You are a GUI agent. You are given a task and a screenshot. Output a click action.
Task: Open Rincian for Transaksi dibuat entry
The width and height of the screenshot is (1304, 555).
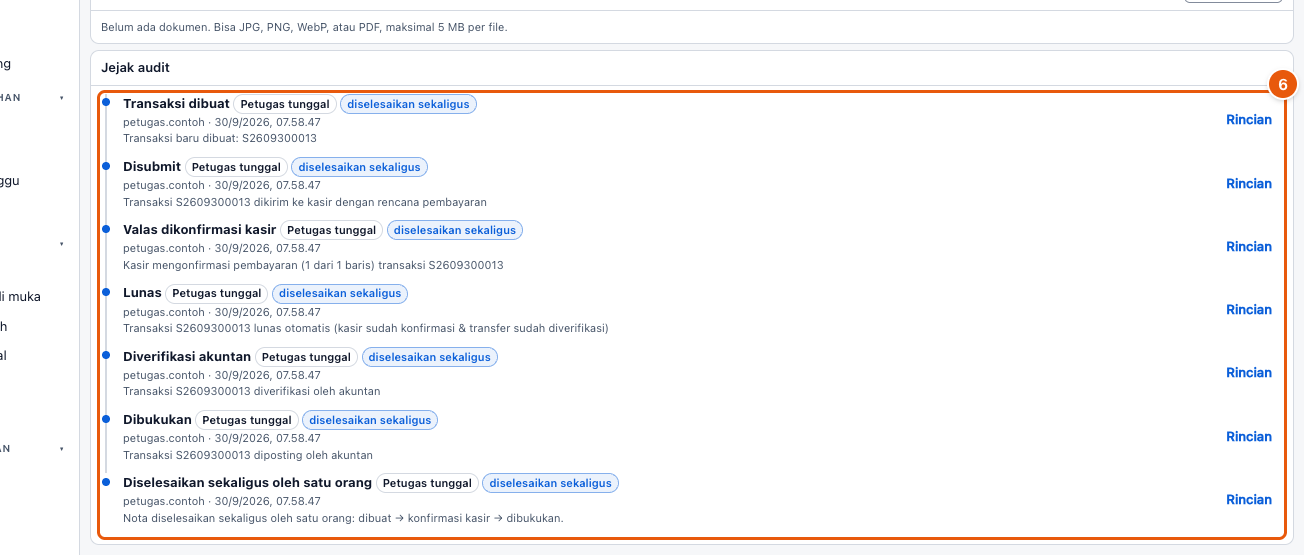tap(1249, 120)
